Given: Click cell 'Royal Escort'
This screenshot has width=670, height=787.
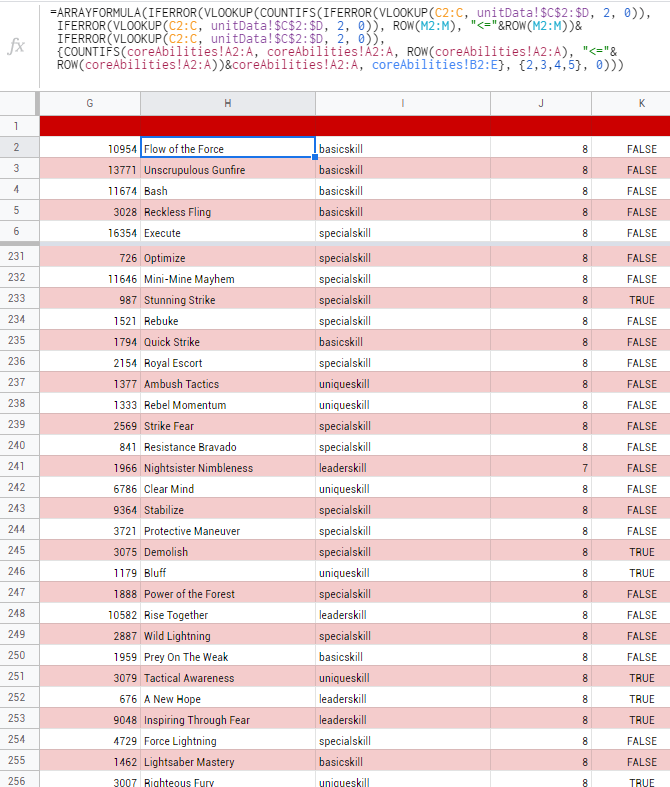Looking at the screenshot, I should tap(228, 363).
